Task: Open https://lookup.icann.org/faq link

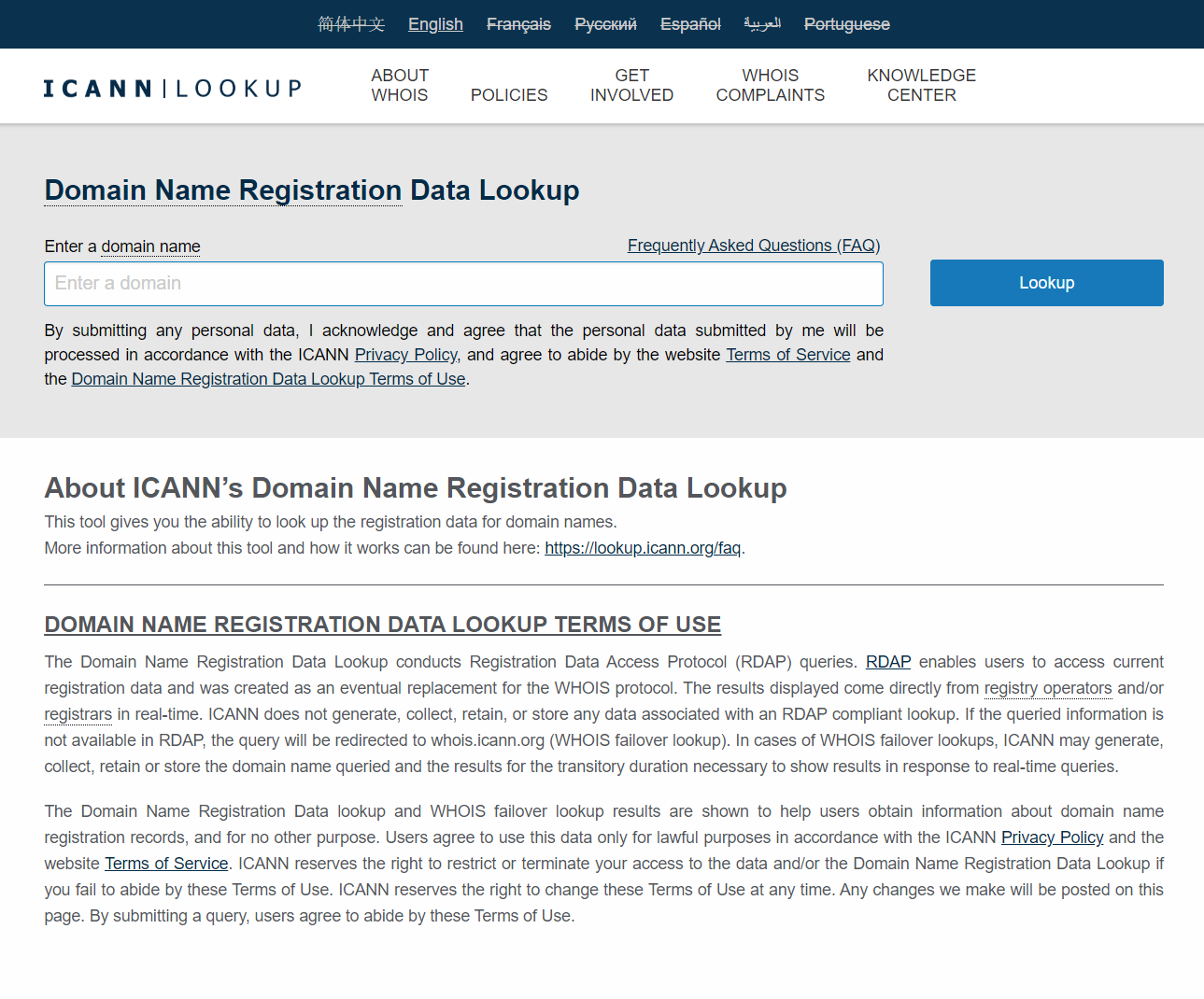Action: [x=643, y=548]
